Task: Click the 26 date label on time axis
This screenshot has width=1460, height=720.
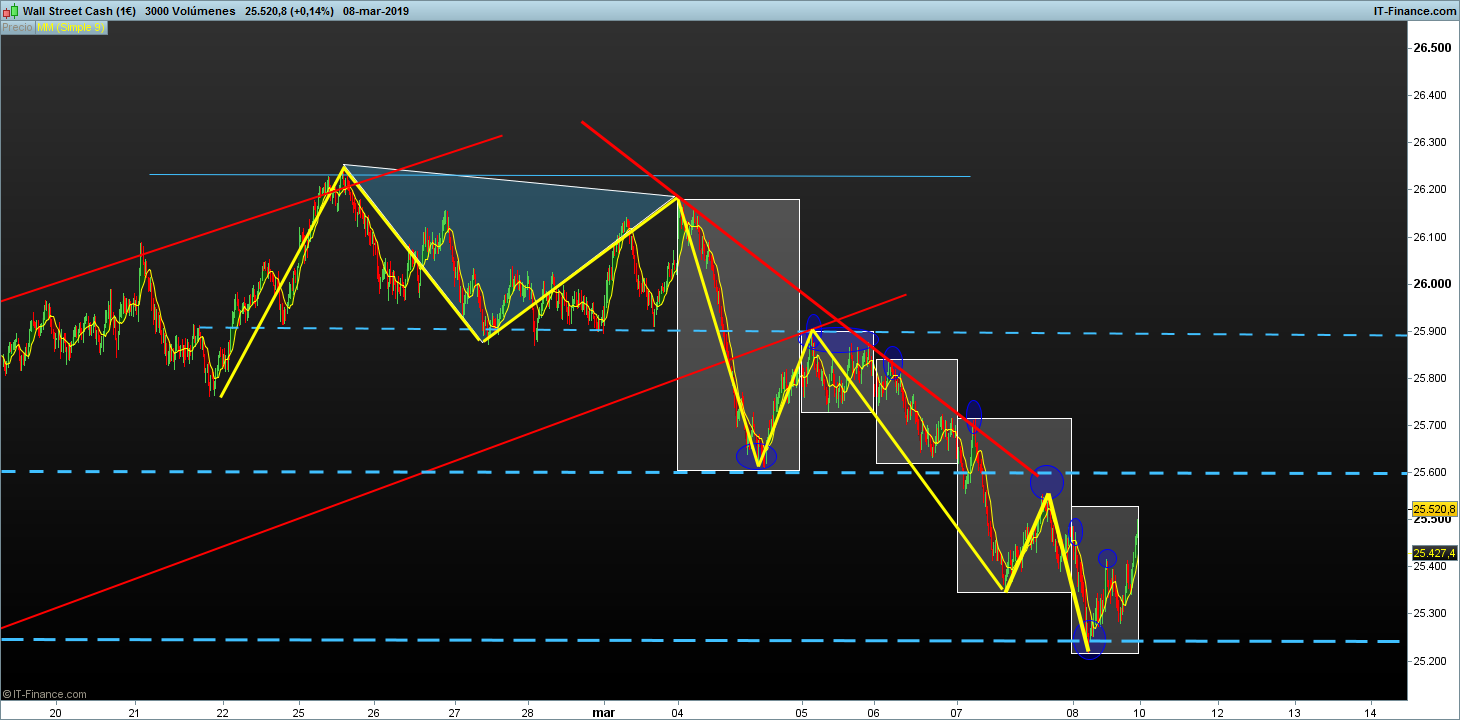Action: point(373,712)
